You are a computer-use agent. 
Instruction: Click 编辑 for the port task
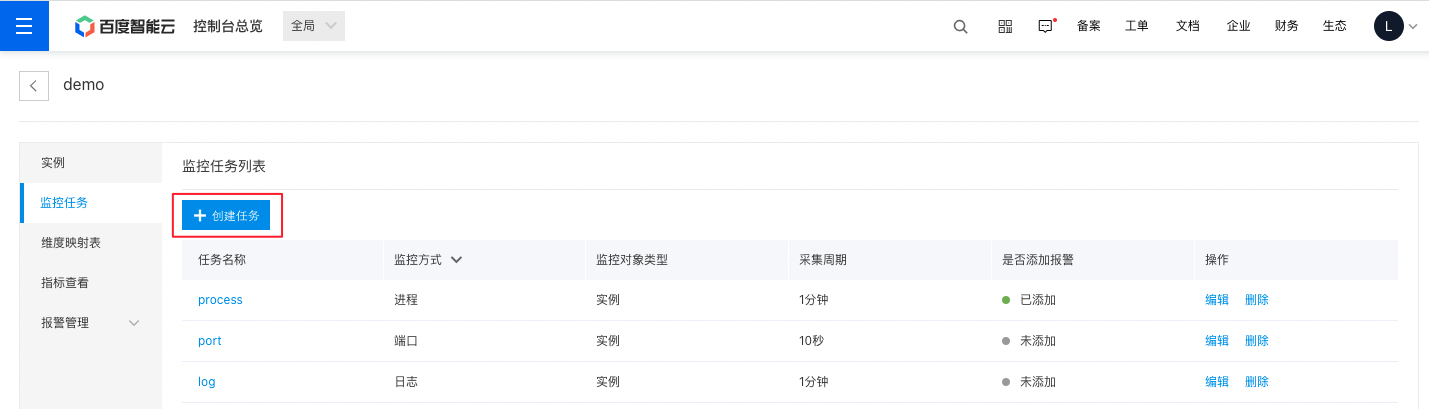[x=1217, y=341]
